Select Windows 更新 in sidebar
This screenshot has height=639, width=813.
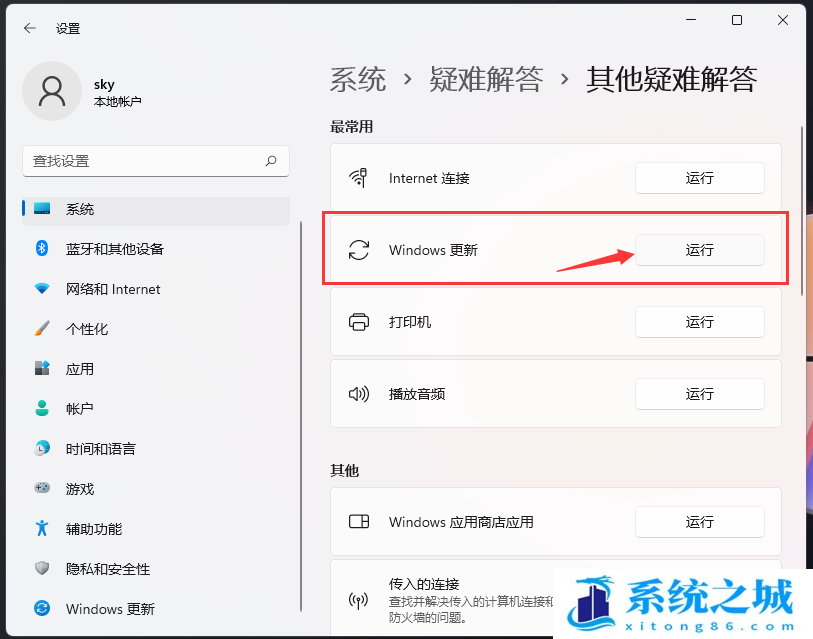[x=110, y=609]
